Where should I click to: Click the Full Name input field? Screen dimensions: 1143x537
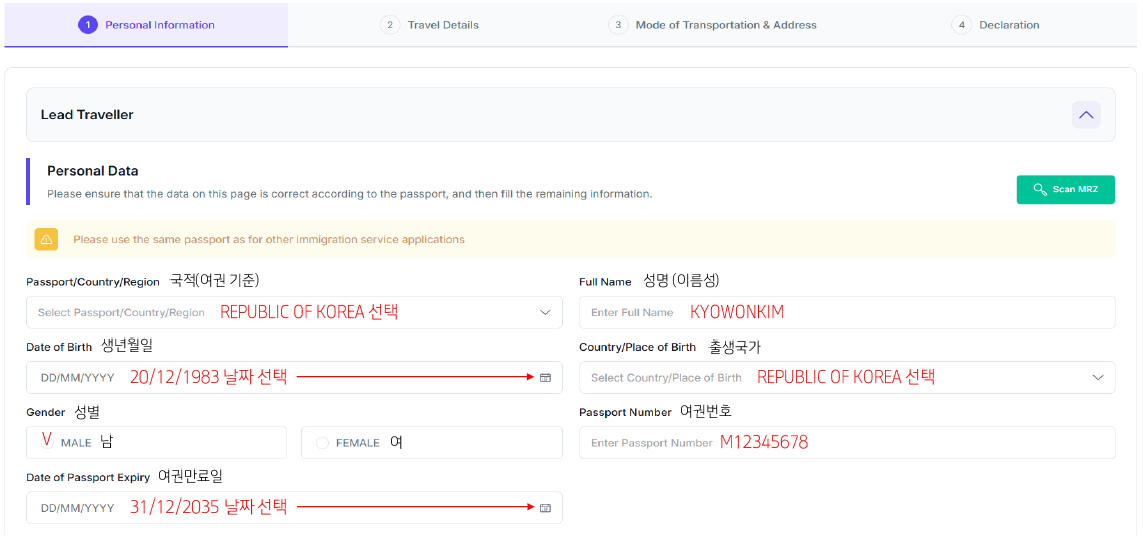(846, 313)
